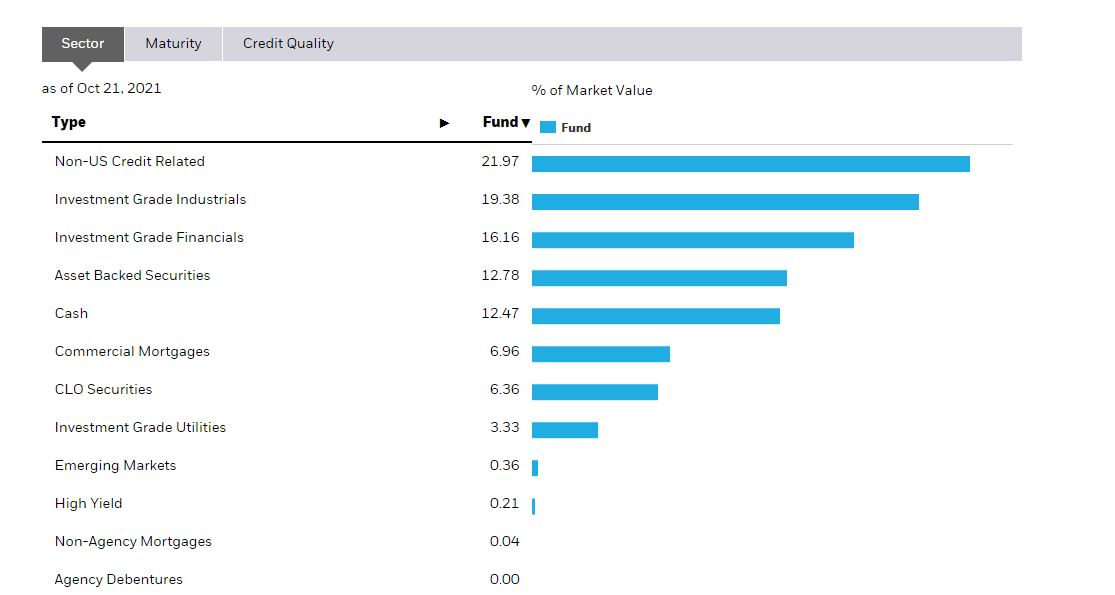
Task: Switch to the Maturity tab
Action: [172, 43]
